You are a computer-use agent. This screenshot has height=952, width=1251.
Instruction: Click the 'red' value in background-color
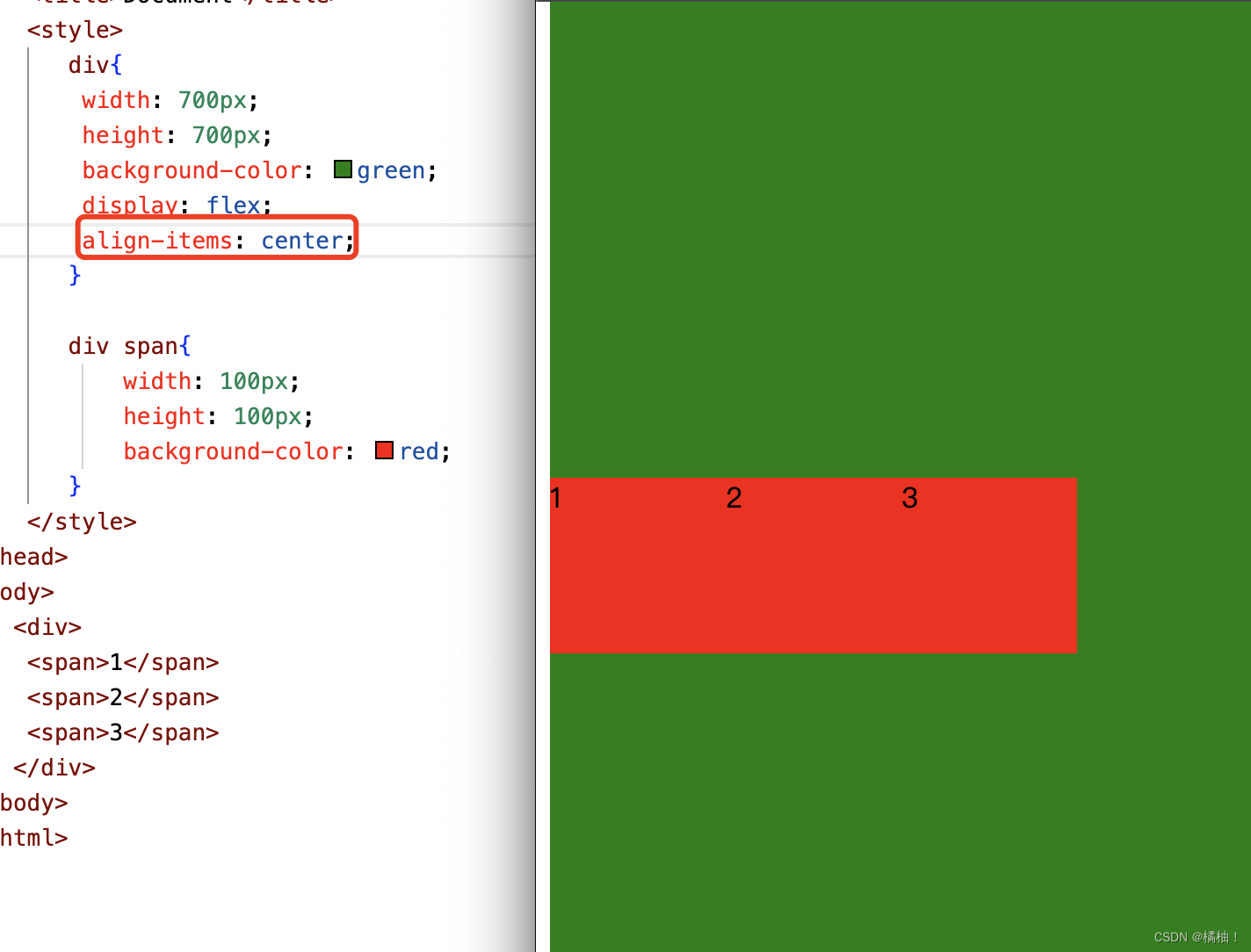[x=419, y=451]
